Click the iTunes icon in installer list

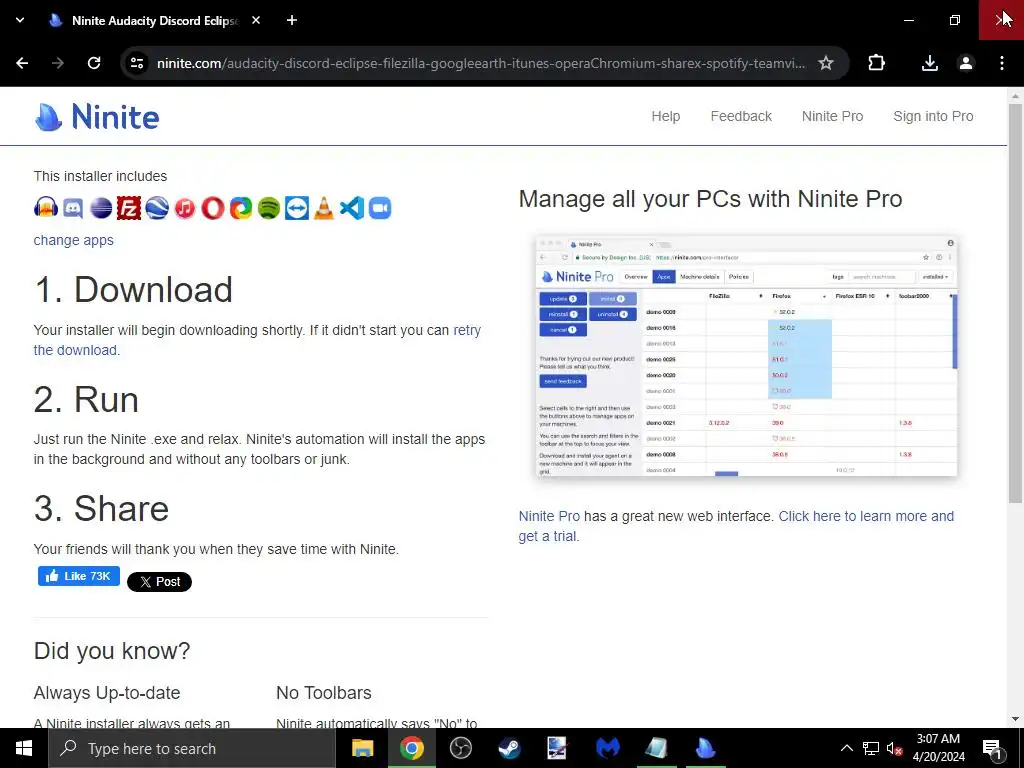[x=185, y=208]
